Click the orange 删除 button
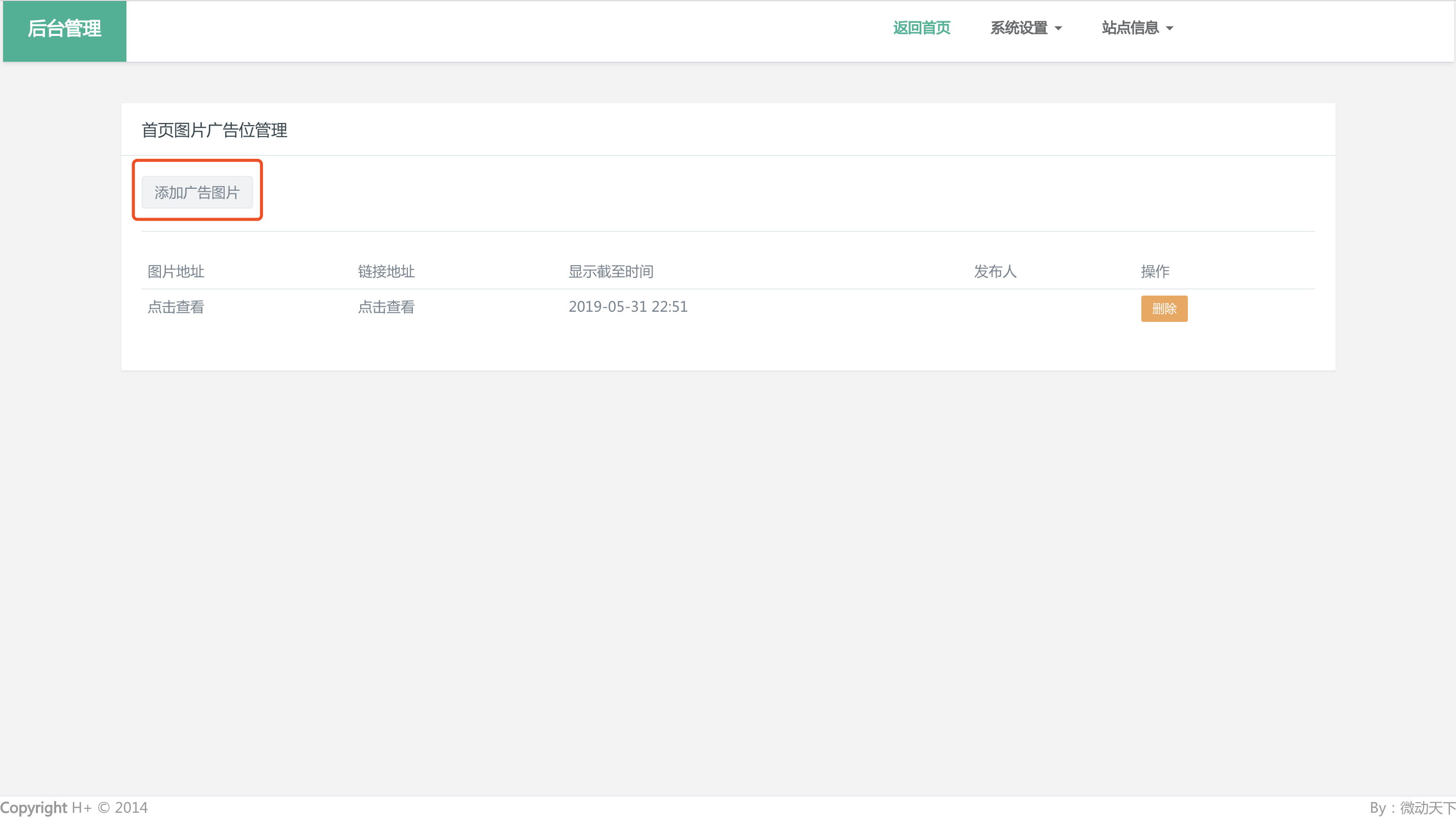This screenshot has height=831, width=1456. (x=1164, y=309)
